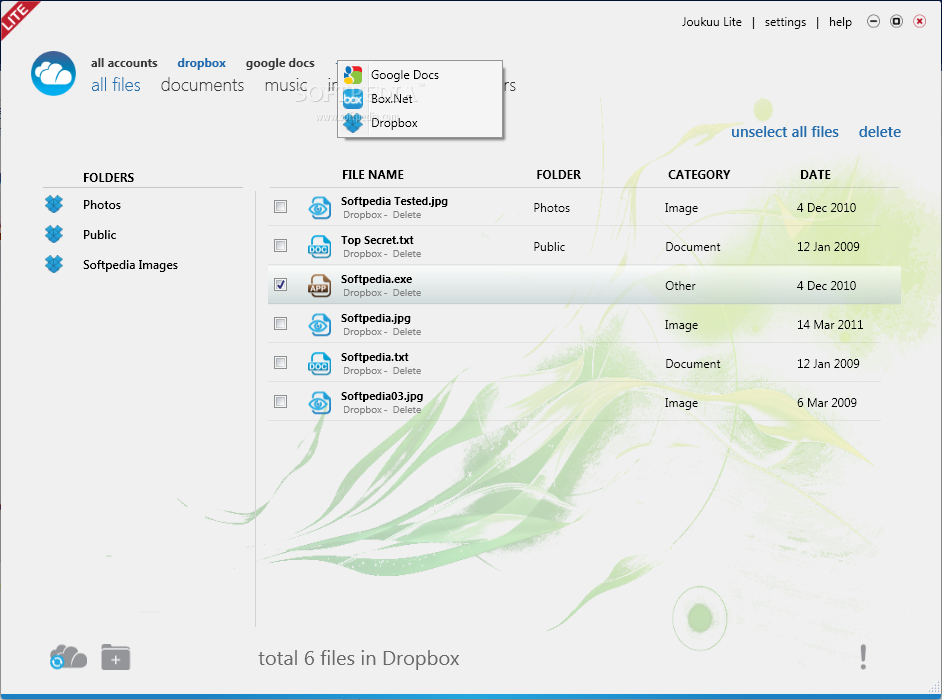Click Delete under Softpedia.exe
The image size is (942, 700).
[x=407, y=293]
